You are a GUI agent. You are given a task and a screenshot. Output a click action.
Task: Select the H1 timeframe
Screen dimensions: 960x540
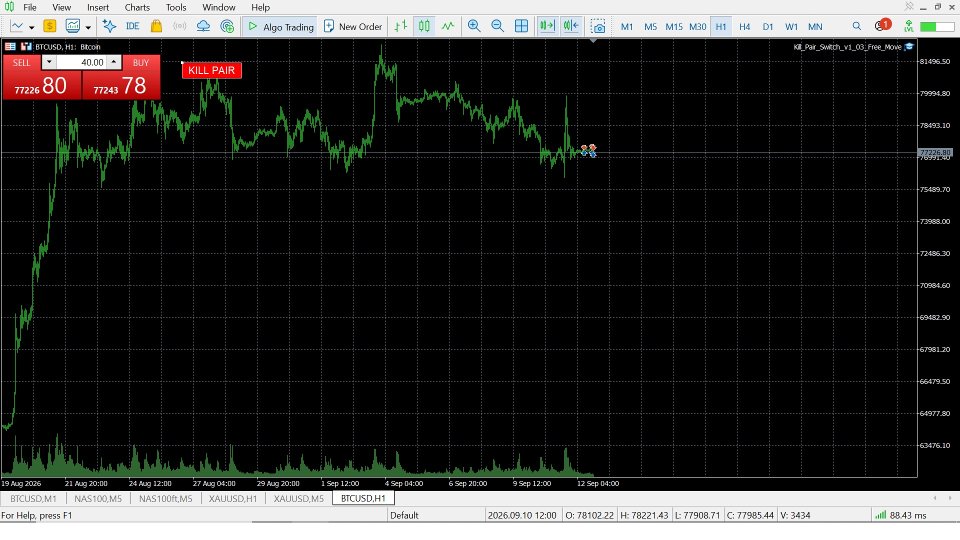[721, 27]
